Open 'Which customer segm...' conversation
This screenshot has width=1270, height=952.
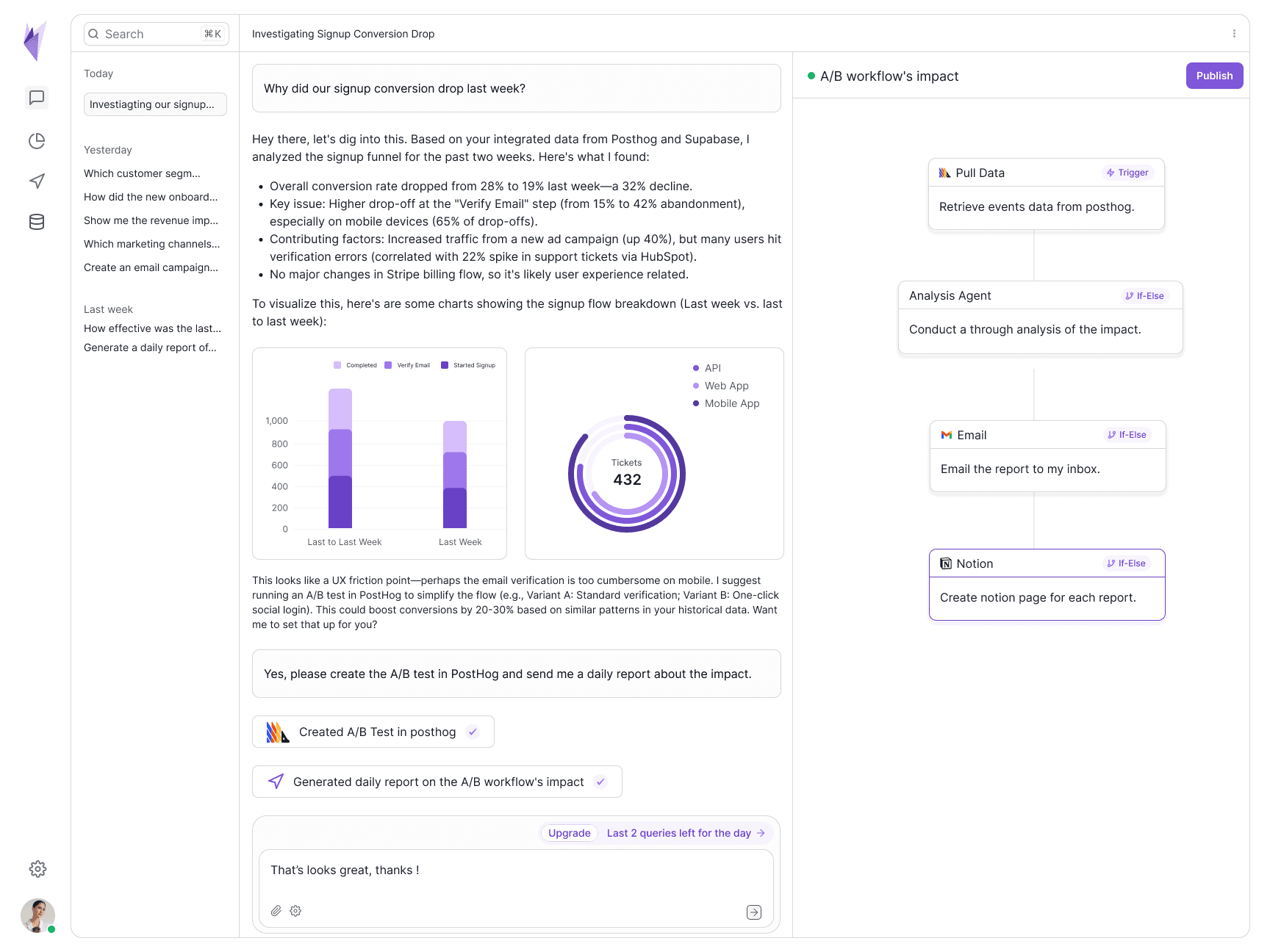click(142, 173)
